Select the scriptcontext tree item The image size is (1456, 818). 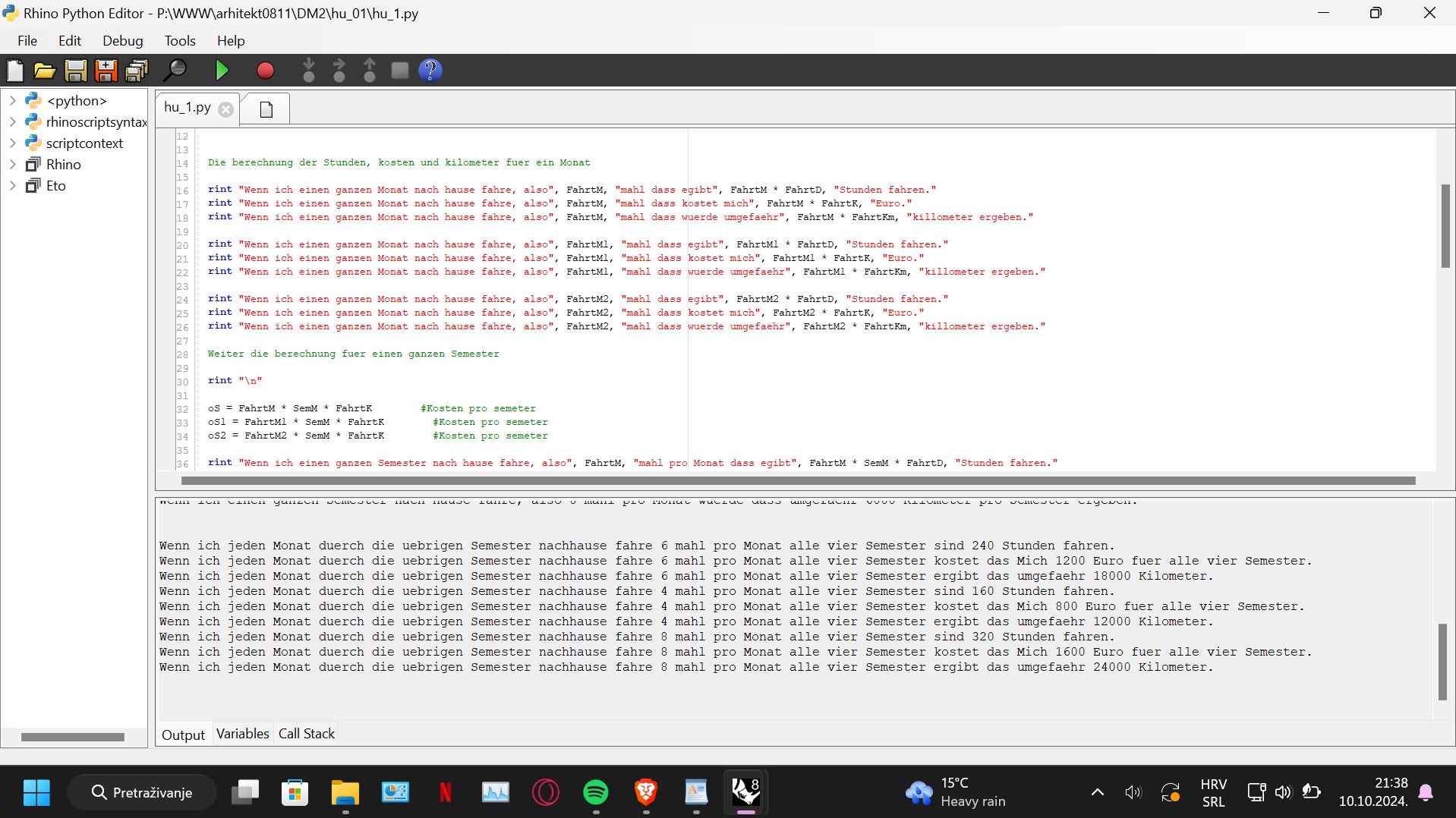tap(85, 143)
